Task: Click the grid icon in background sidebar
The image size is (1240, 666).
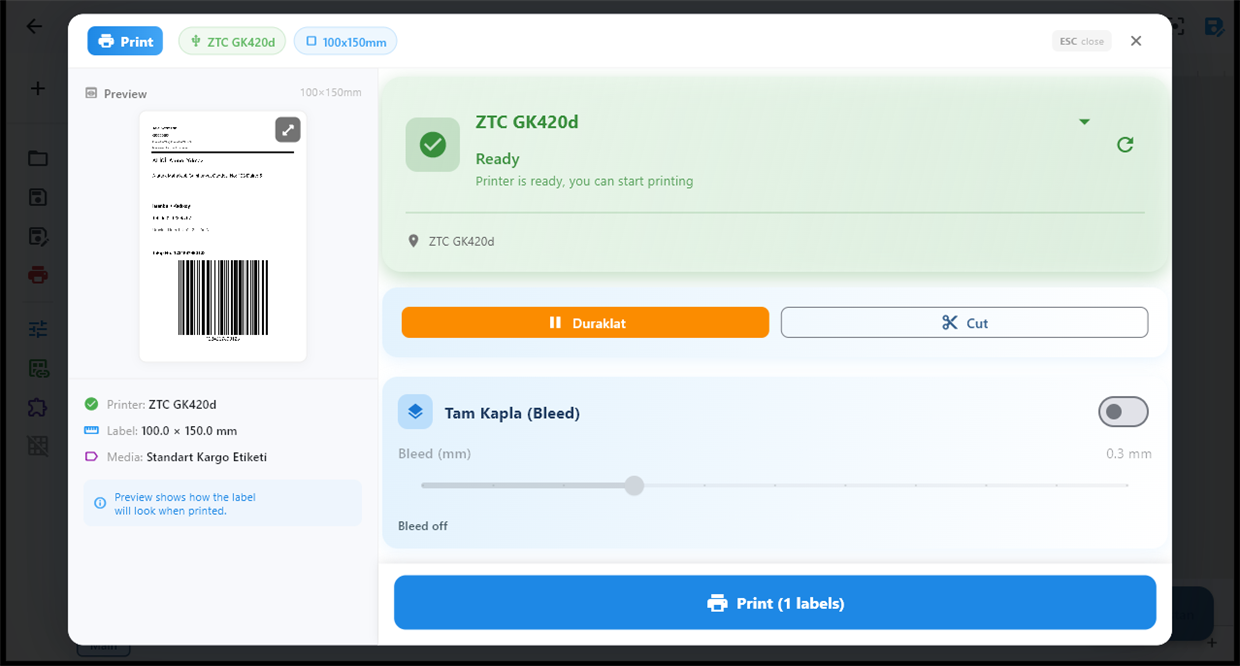Action: click(x=38, y=446)
